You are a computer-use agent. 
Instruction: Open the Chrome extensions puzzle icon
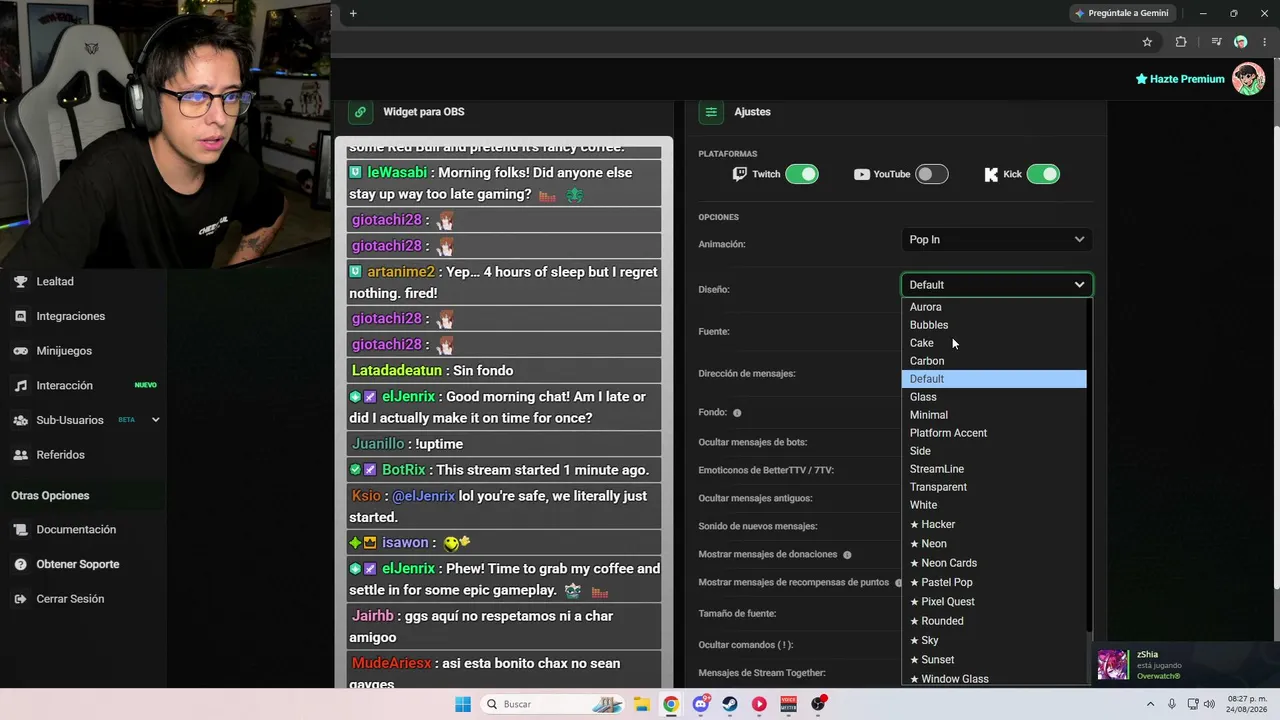1181,42
